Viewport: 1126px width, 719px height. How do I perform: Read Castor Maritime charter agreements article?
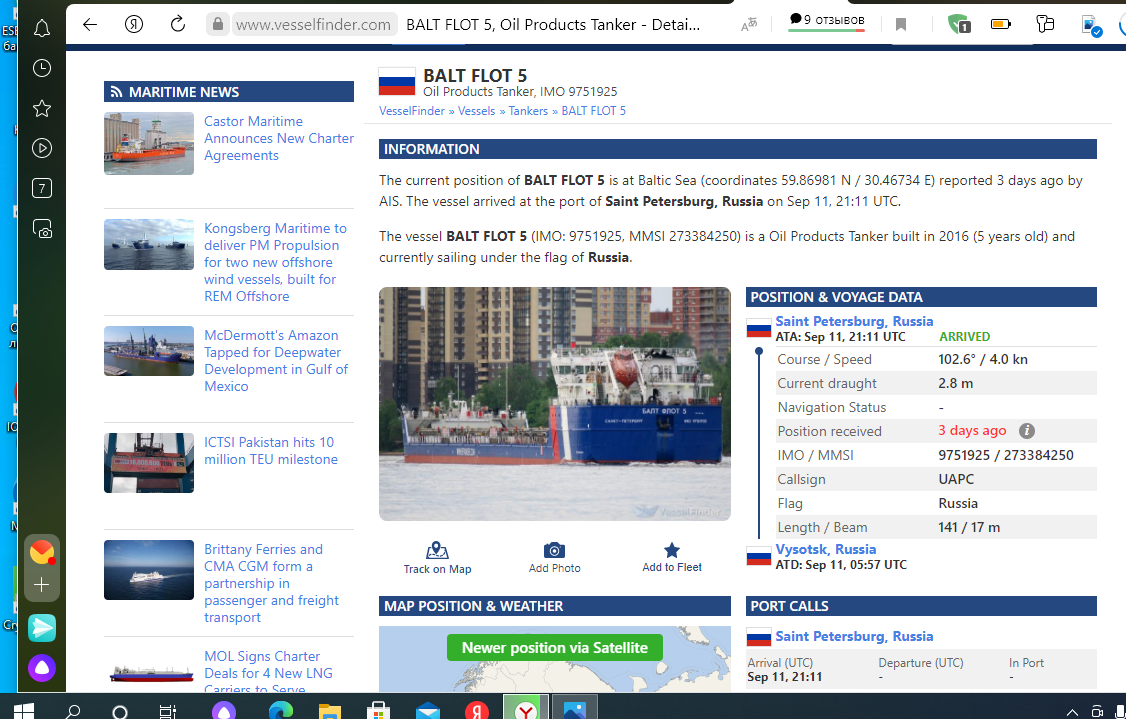pyautogui.click(x=279, y=138)
